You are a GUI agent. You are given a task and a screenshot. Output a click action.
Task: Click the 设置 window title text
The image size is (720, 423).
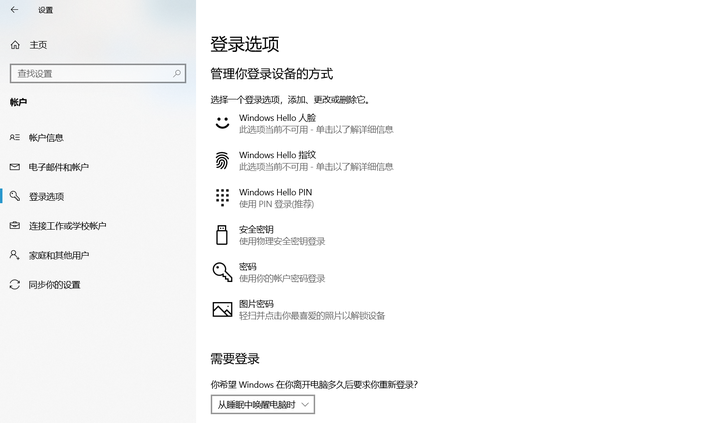(x=45, y=10)
